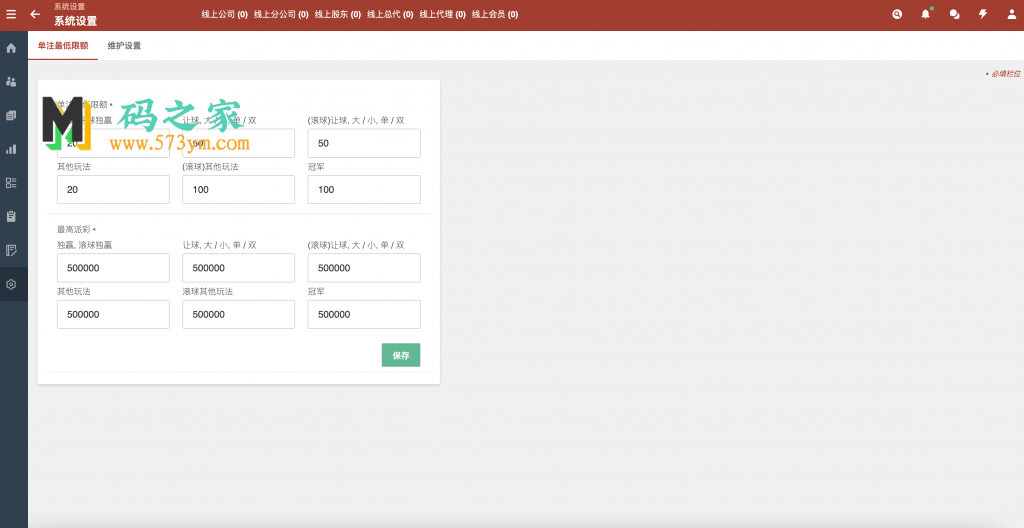The image size is (1024, 528).
Task: Focus the 其他玩法 field with value 20
Action: point(113,190)
